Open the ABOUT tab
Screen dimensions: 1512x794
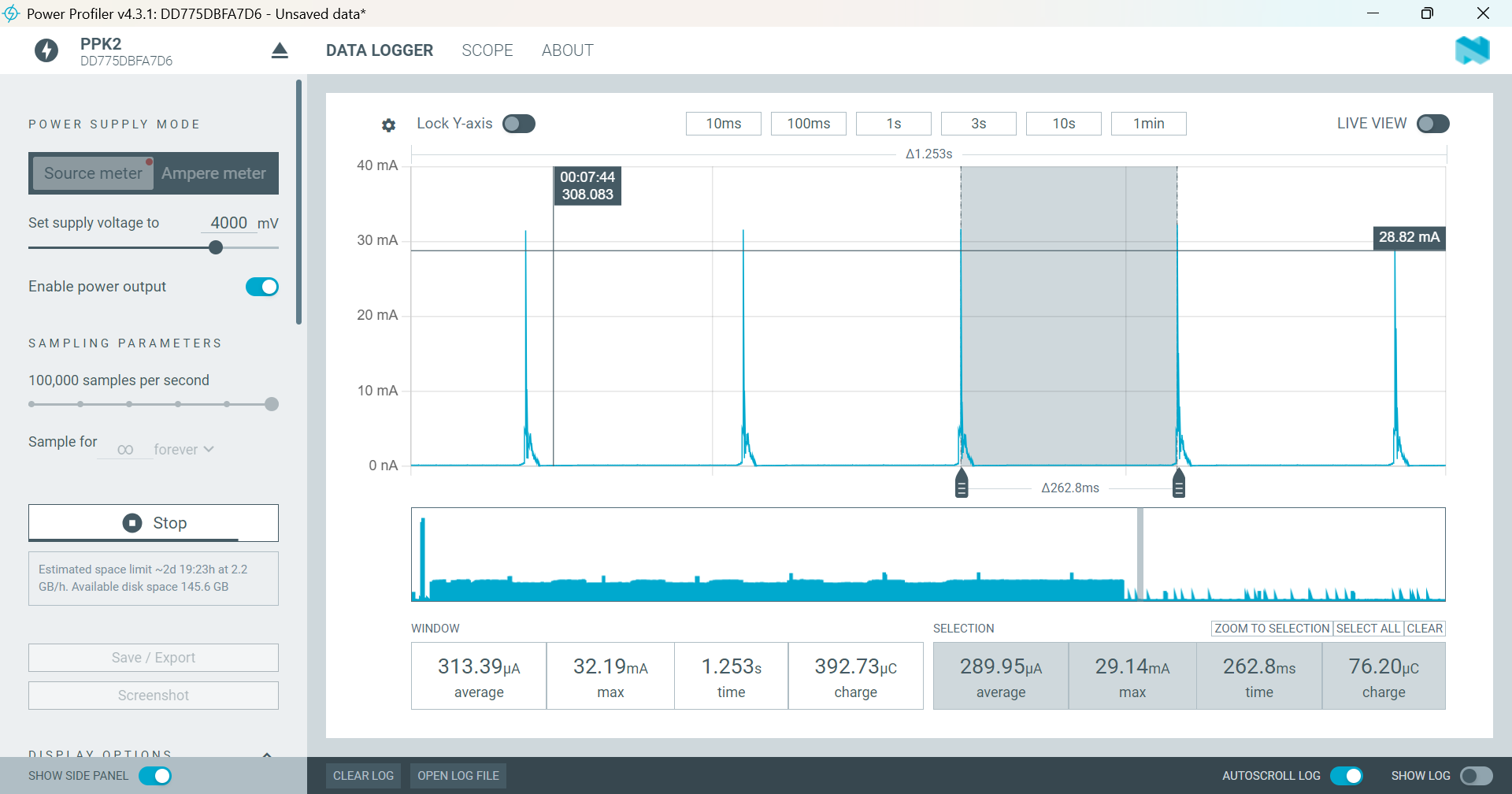[567, 50]
